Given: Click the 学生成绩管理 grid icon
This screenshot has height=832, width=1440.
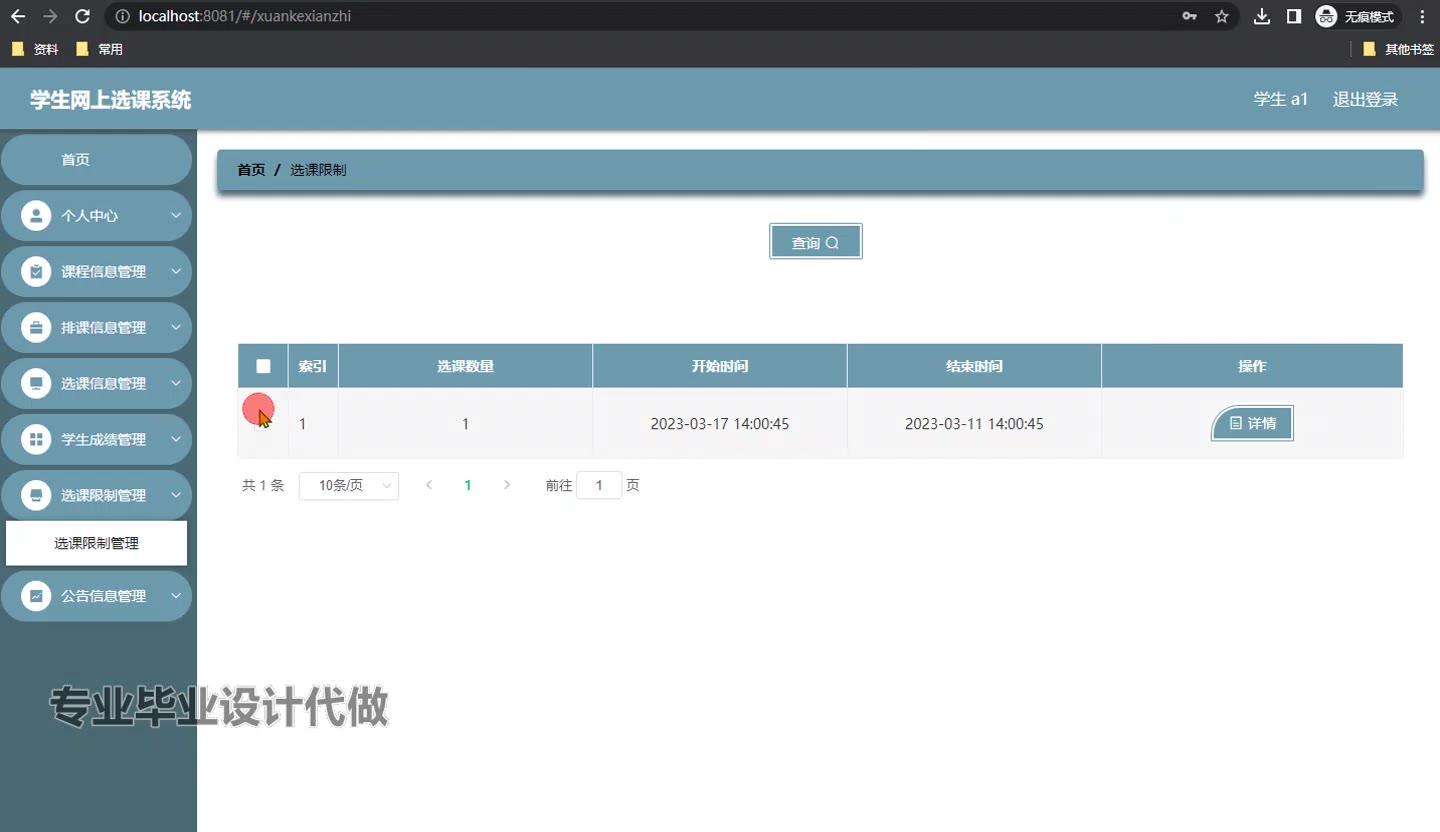Looking at the screenshot, I should (36, 439).
